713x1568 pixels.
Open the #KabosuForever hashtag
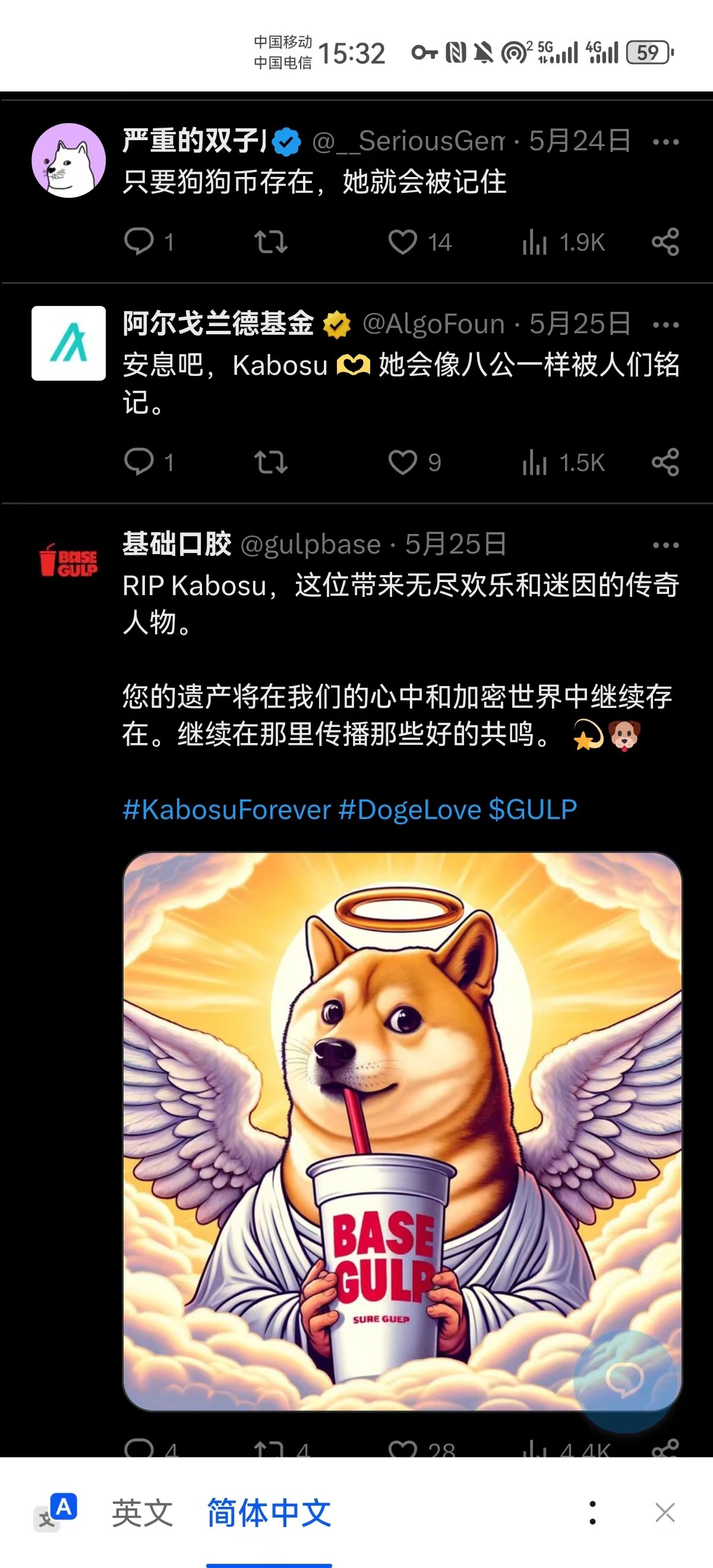coord(226,810)
